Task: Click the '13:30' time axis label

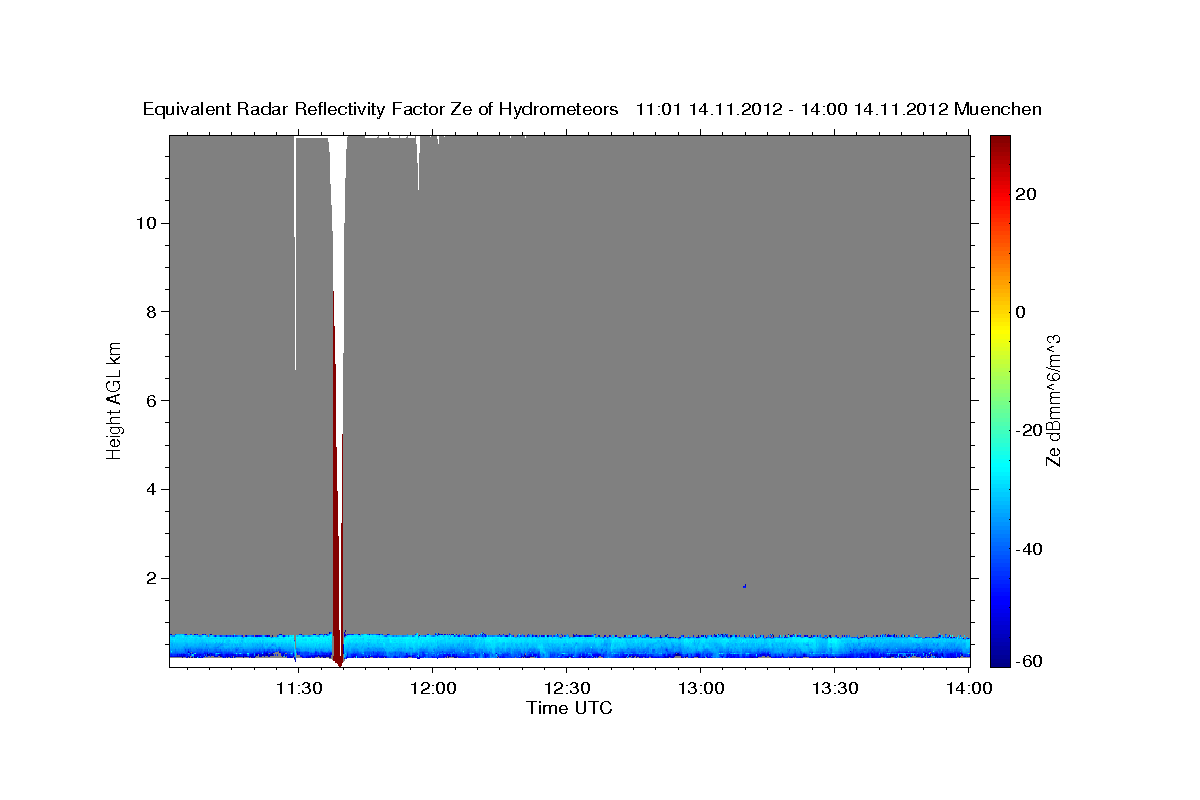Action: click(834, 688)
